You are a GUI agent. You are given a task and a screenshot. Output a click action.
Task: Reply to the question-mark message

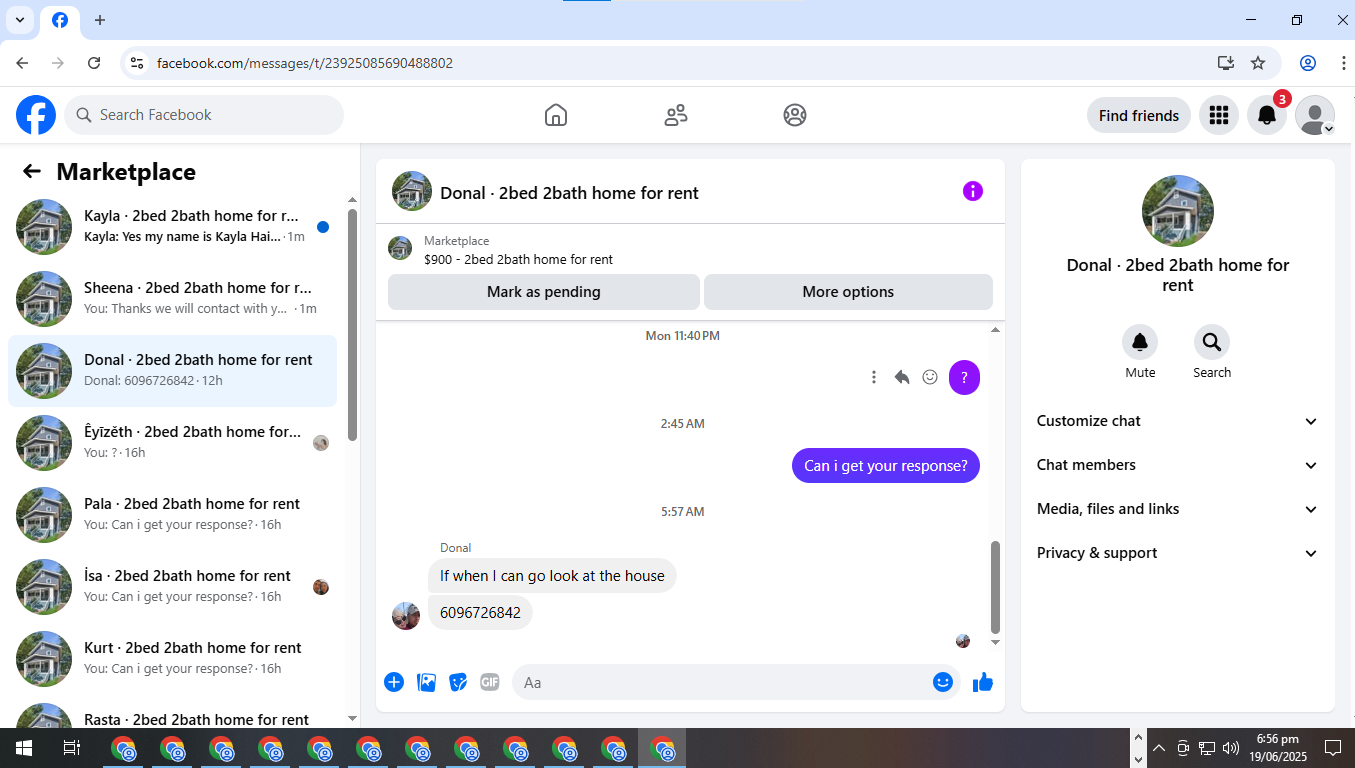[x=902, y=377]
